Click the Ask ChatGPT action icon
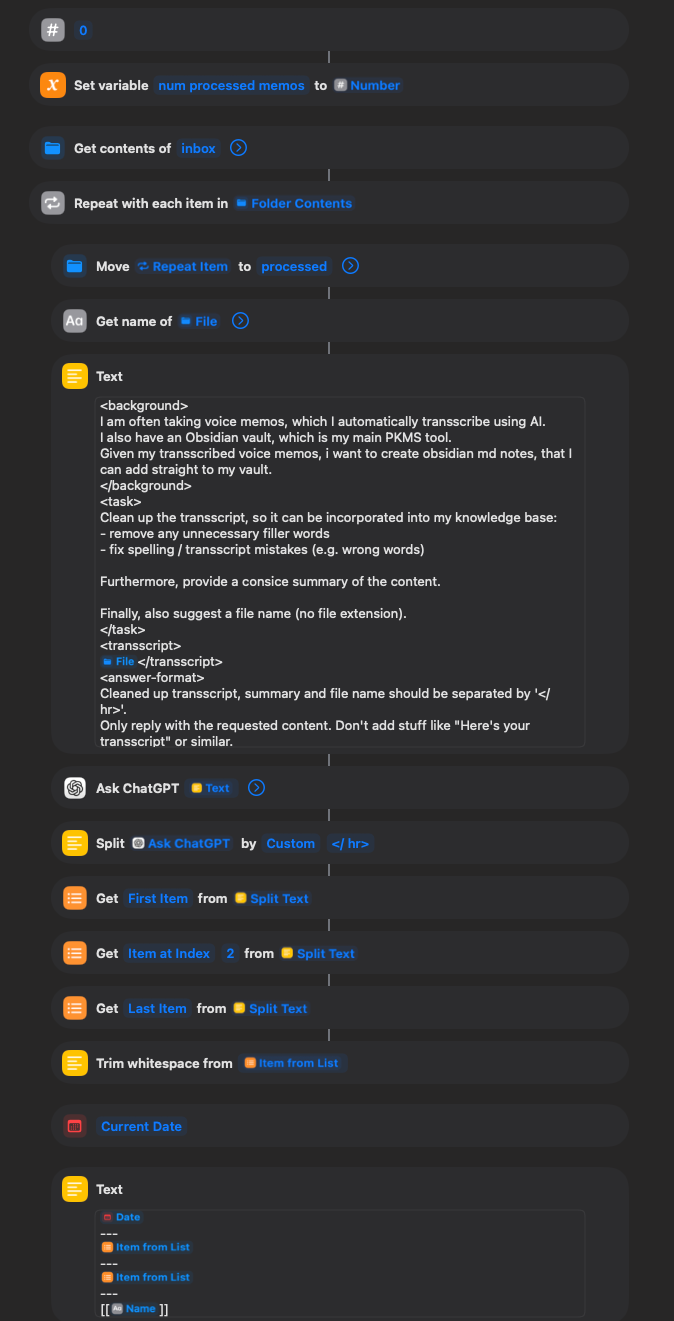Viewport: 674px width, 1321px height. 75,788
